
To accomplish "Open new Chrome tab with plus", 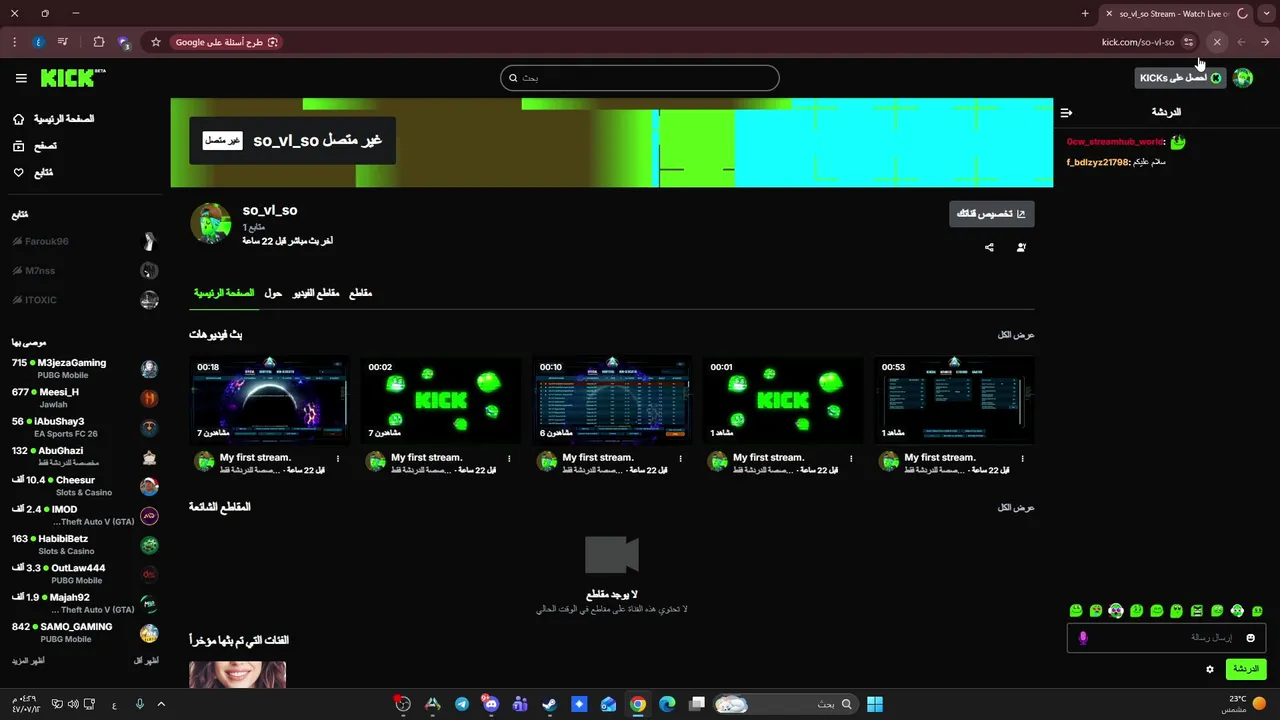I will click(x=1085, y=14).
